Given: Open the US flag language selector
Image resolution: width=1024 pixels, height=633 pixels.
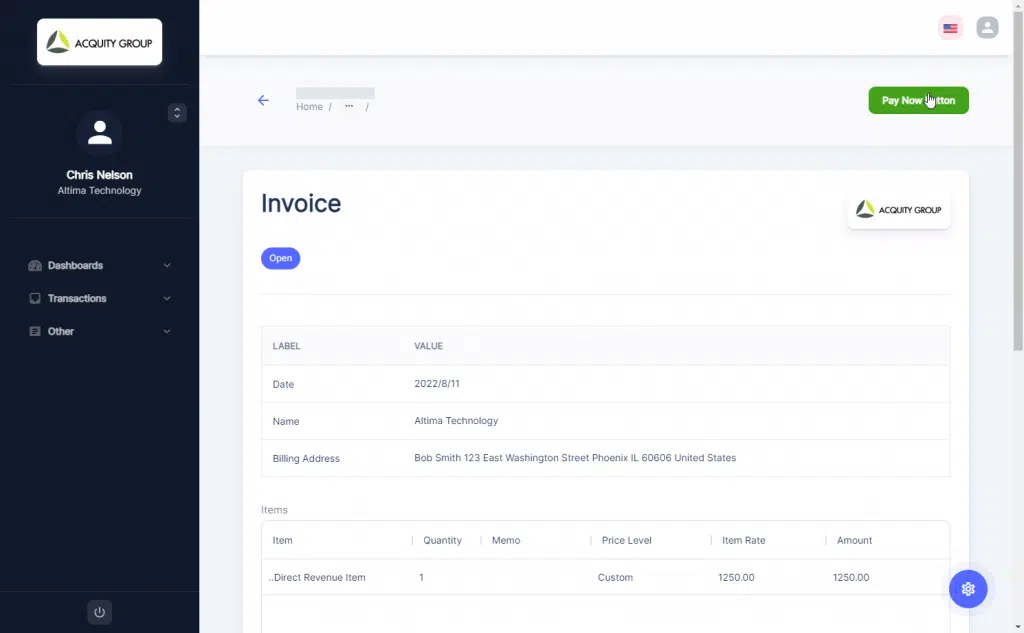Looking at the screenshot, I should click(950, 28).
